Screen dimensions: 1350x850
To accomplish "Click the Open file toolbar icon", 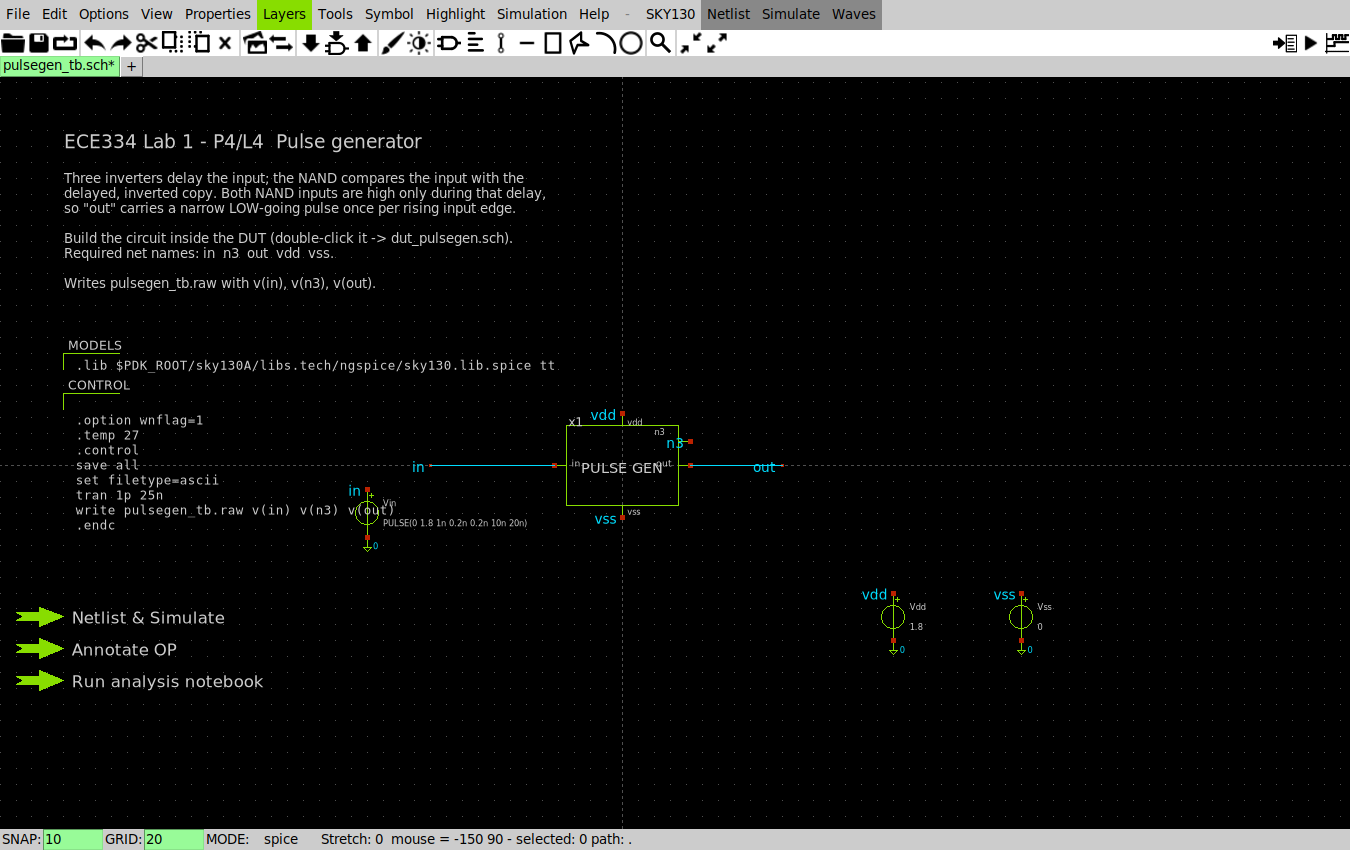I will coord(13,43).
